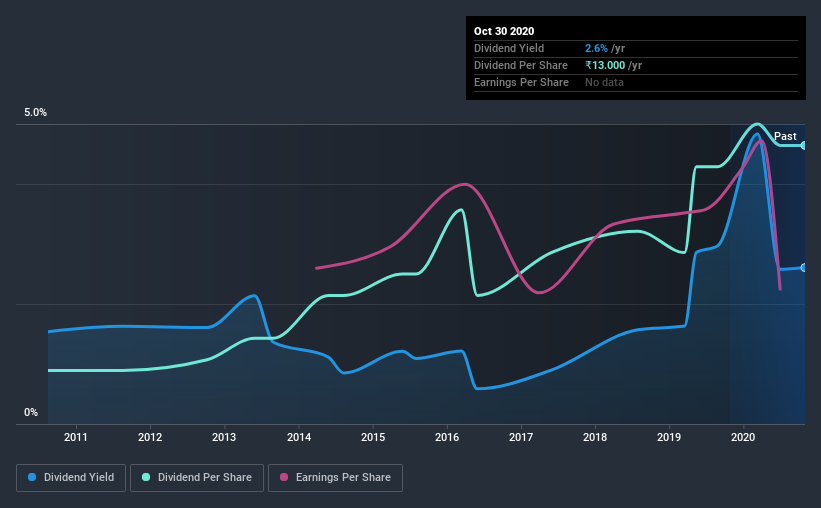This screenshot has width=821, height=508.
Task: Select the 2020 label on the x-axis
Action: pyautogui.click(x=743, y=437)
